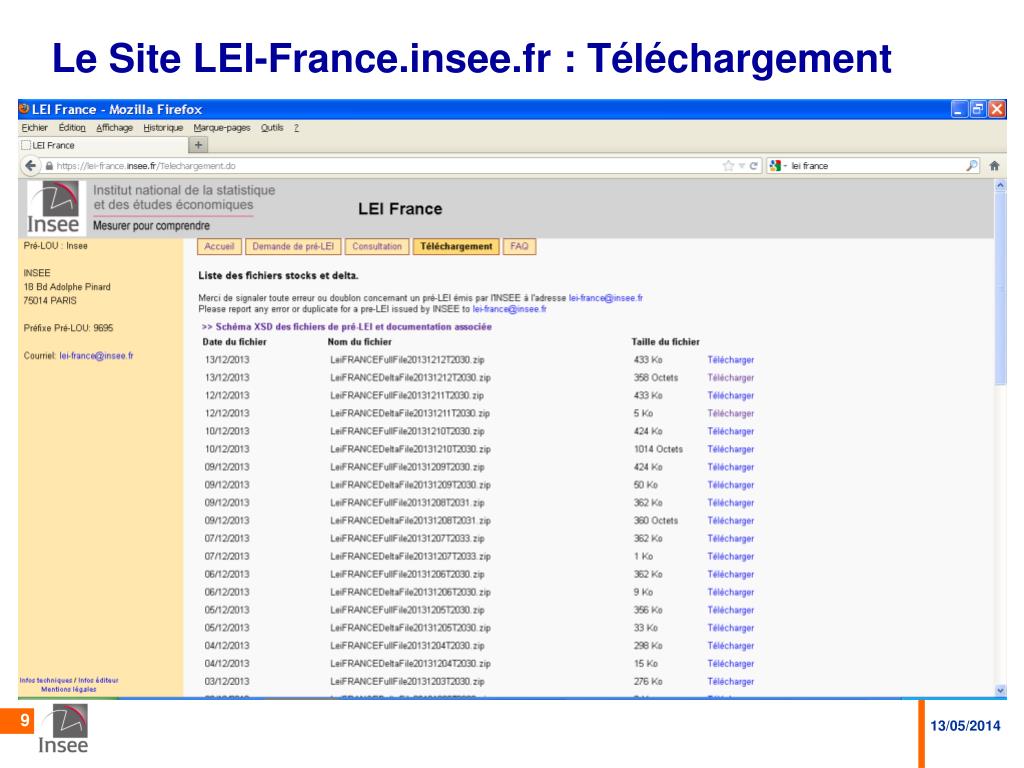The height and width of the screenshot is (768, 1024).
Task: Download LeiFRANCEDeltaFile20131210T2030.zip via Télécharger
Action: [730, 449]
